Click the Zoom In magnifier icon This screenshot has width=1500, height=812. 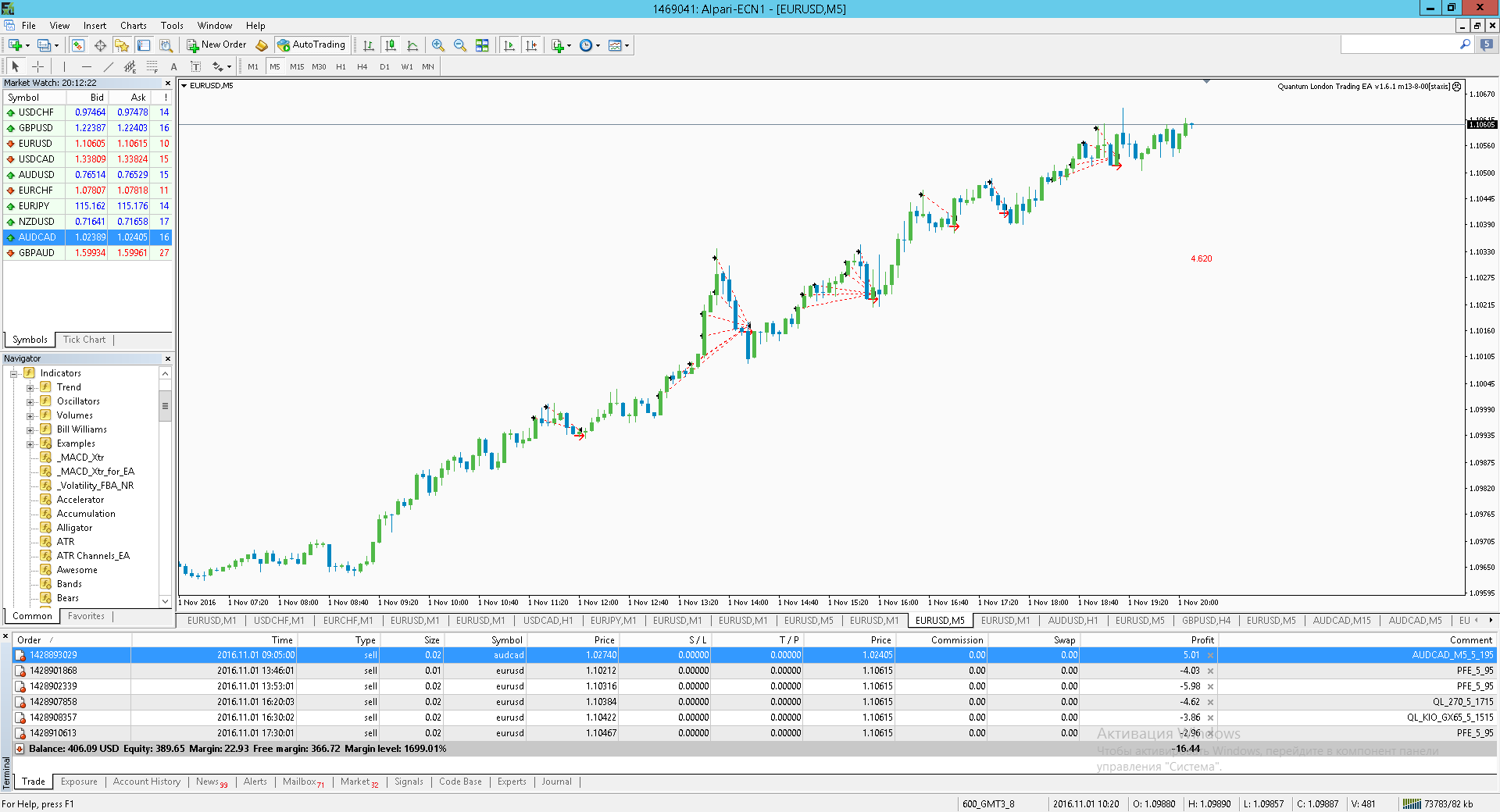pyautogui.click(x=438, y=45)
